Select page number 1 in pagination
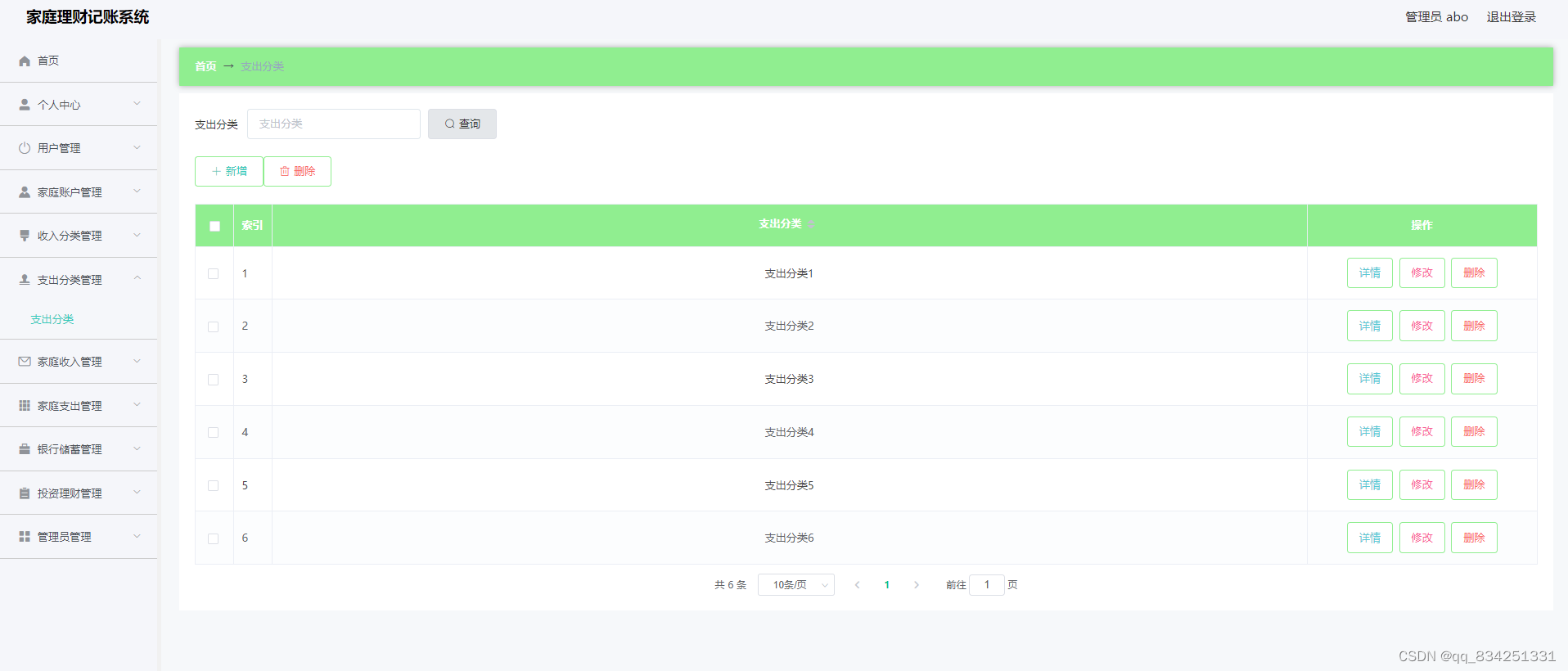This screenshot has width=1568, height=671. 887,585
